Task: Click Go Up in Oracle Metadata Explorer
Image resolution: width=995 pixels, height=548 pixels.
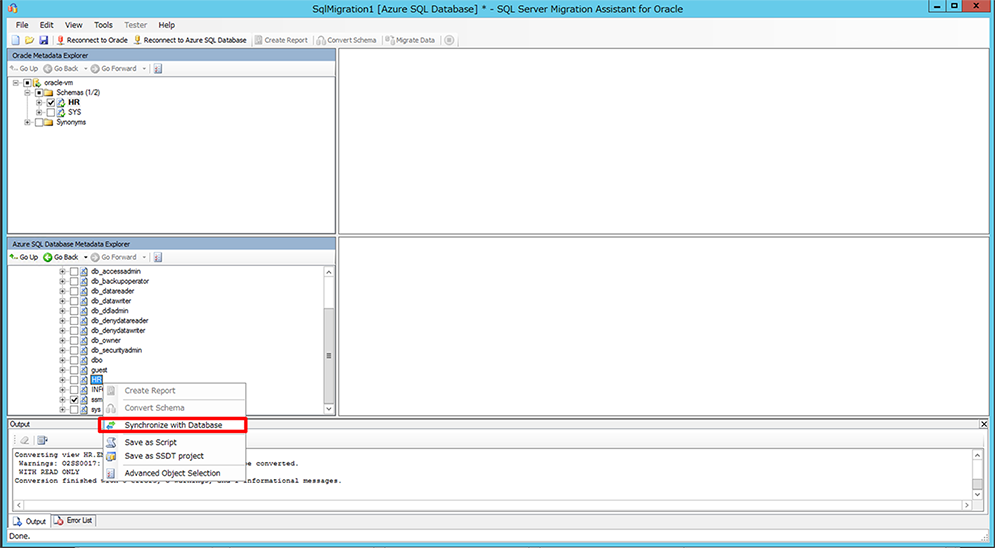Action: click(x=24, y=68)
